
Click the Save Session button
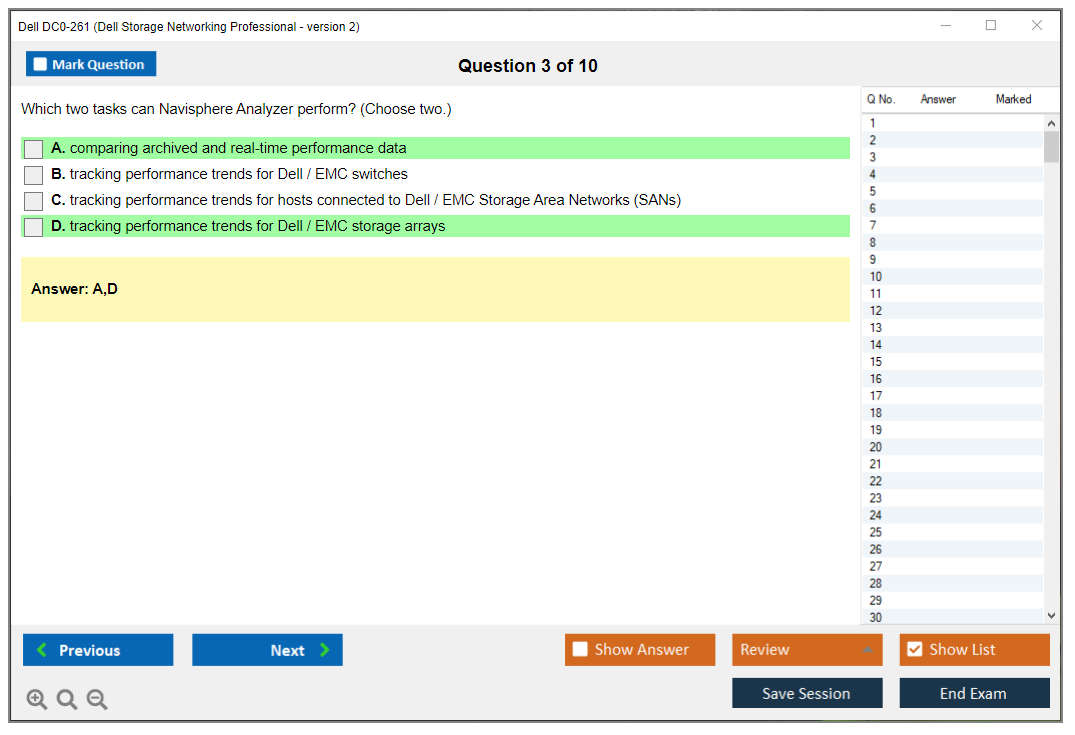806,693
